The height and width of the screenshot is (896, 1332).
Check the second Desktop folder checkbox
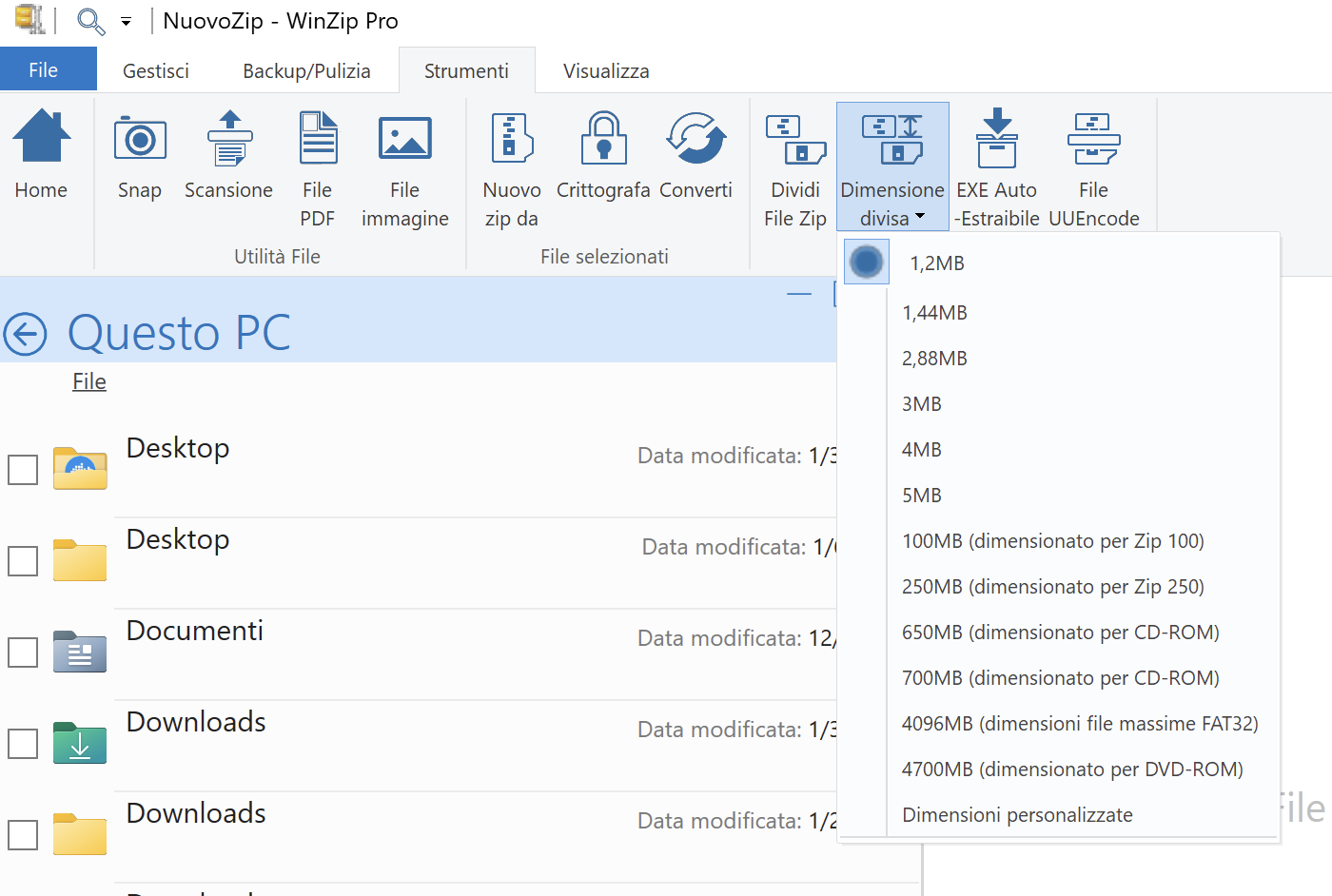(x=23, y=561)
